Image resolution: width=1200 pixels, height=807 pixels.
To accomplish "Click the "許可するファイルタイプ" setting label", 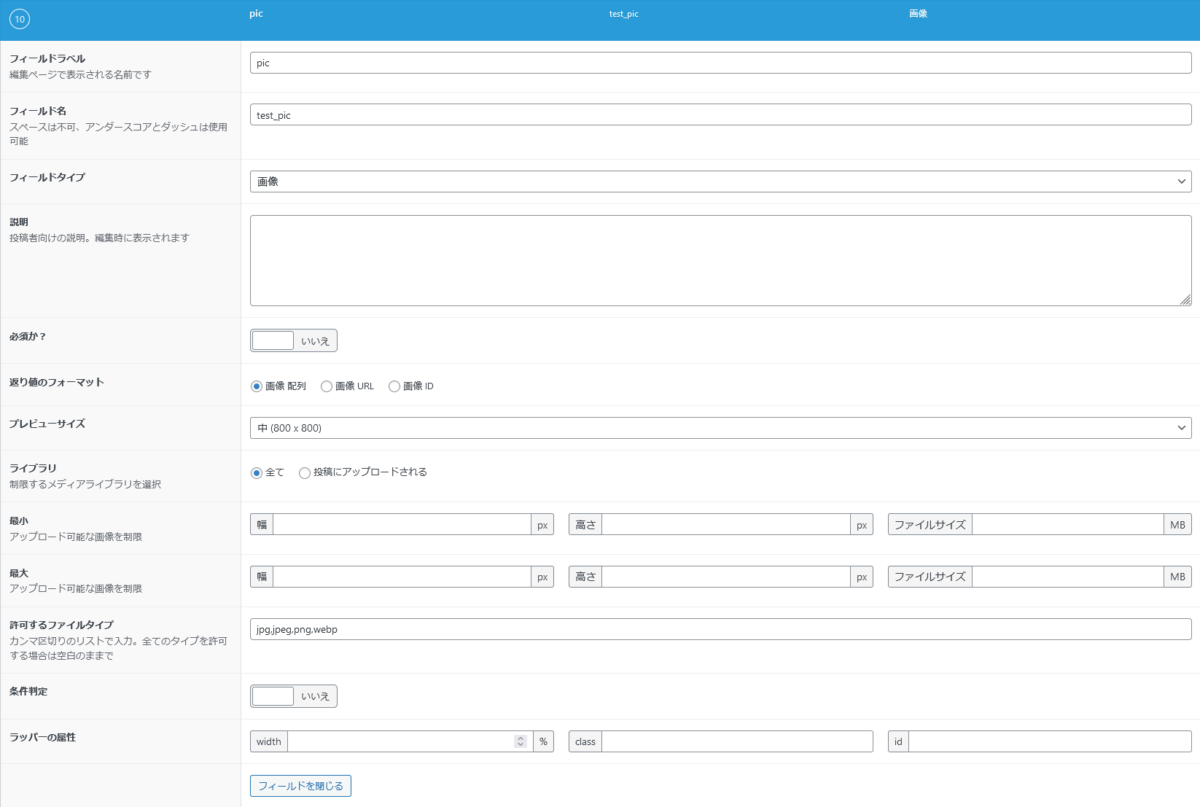I will (x=61, y=625).
